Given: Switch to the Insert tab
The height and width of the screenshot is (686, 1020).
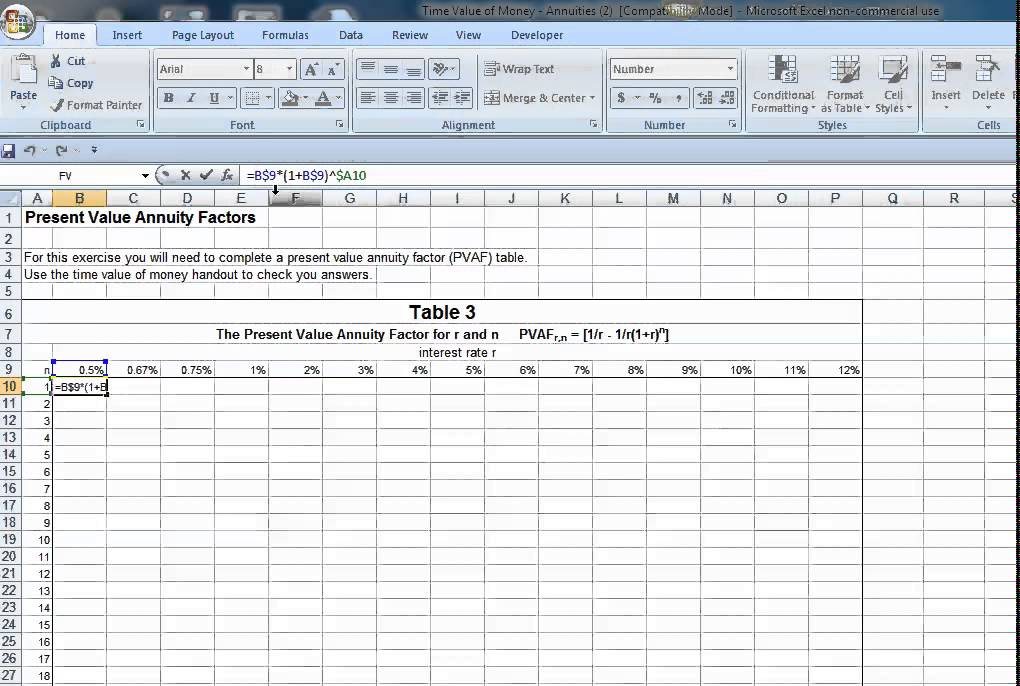Looking at the screenshot, I should tap(127, 35).
